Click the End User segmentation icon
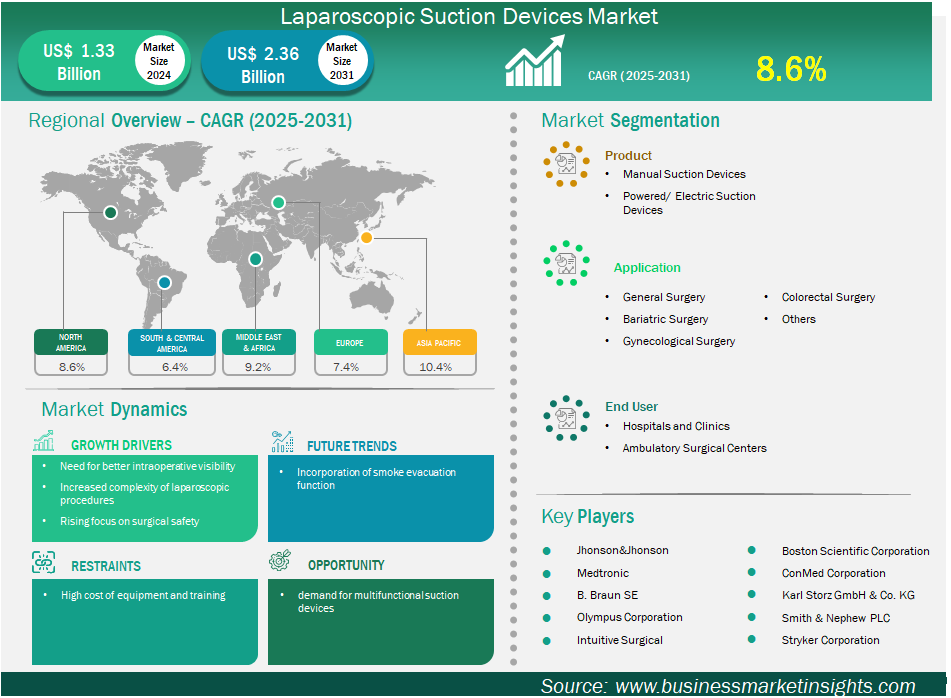Image resolution: width=951 pixels, height=698 pixels. 566,418
